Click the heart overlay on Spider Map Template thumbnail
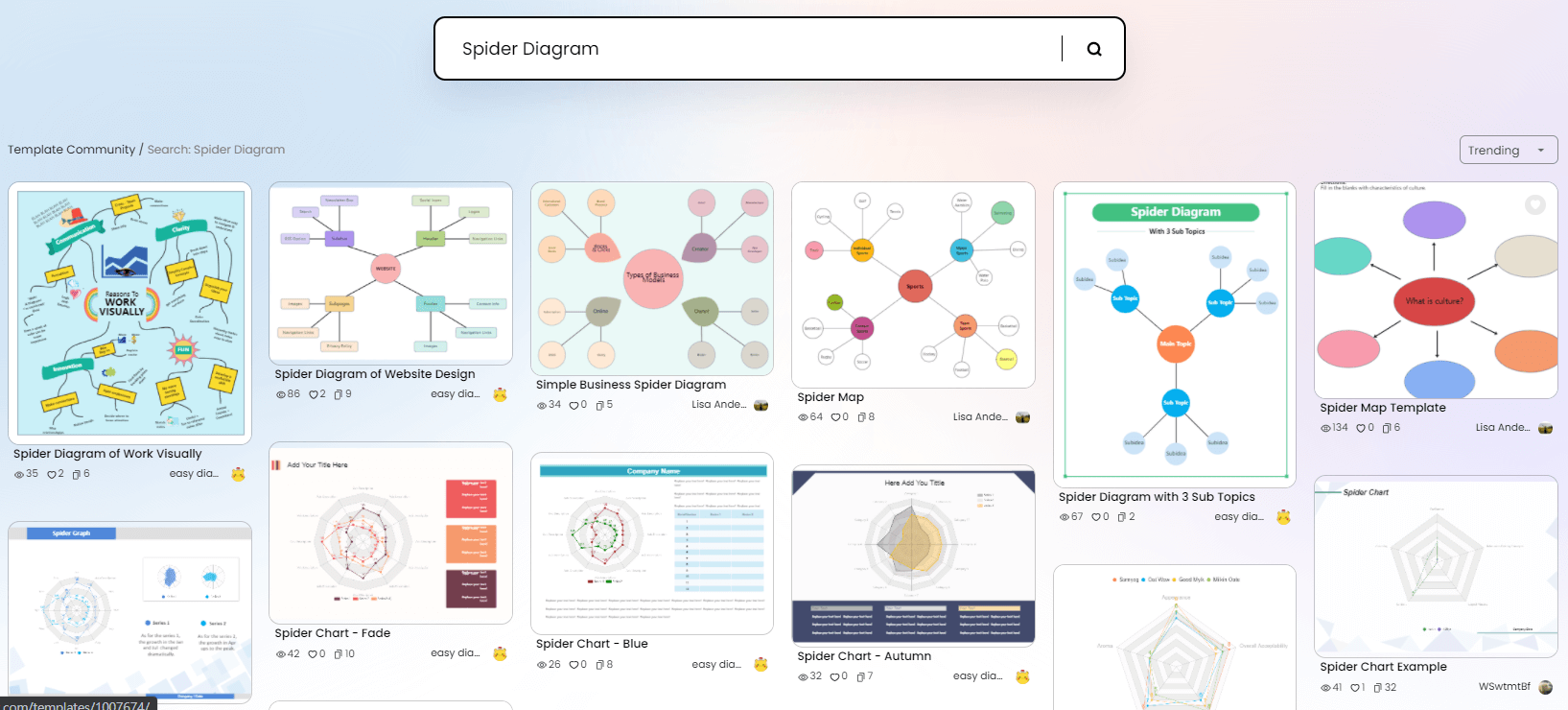Screen dimensions: 1568x710 pos(1535,204)
